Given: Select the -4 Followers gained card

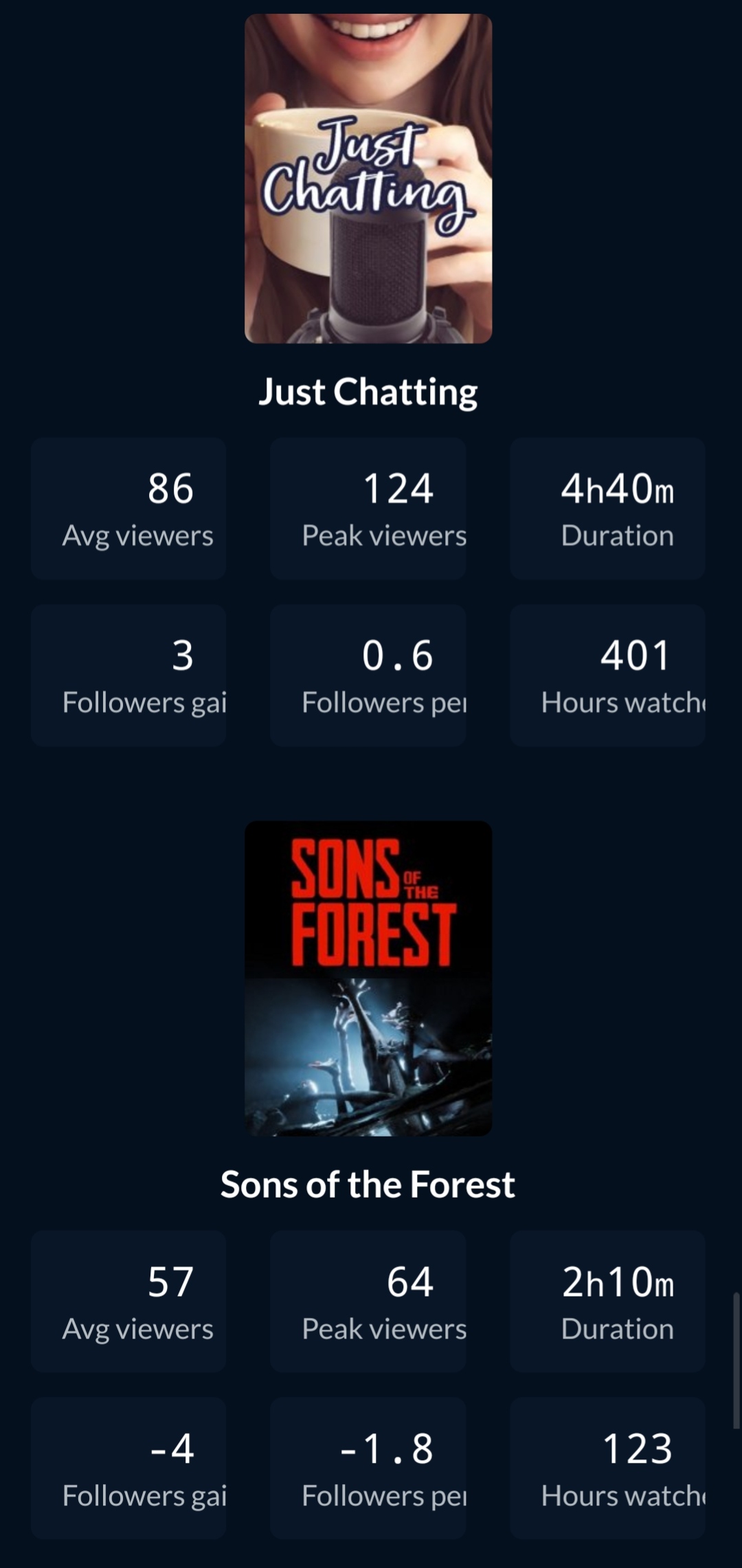Looking at the screenshot, I should point(128,1468).
